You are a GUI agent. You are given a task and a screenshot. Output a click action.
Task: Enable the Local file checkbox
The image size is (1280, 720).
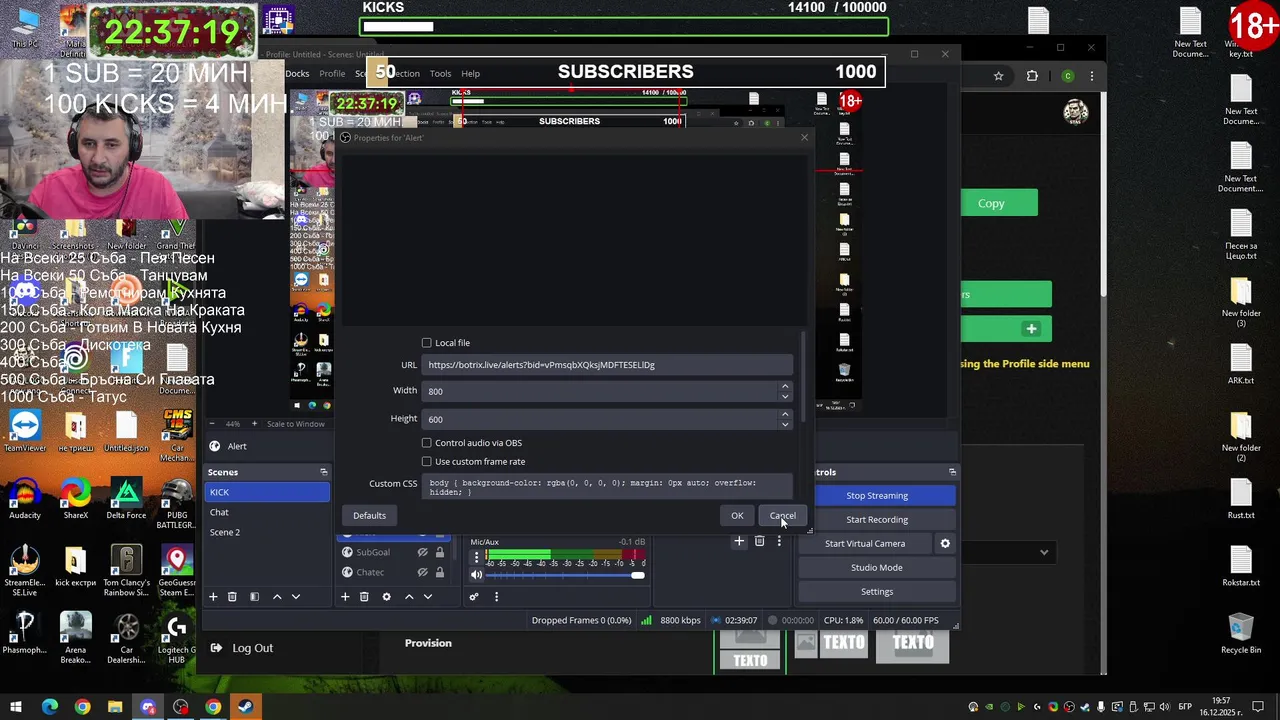click(427, 343)
